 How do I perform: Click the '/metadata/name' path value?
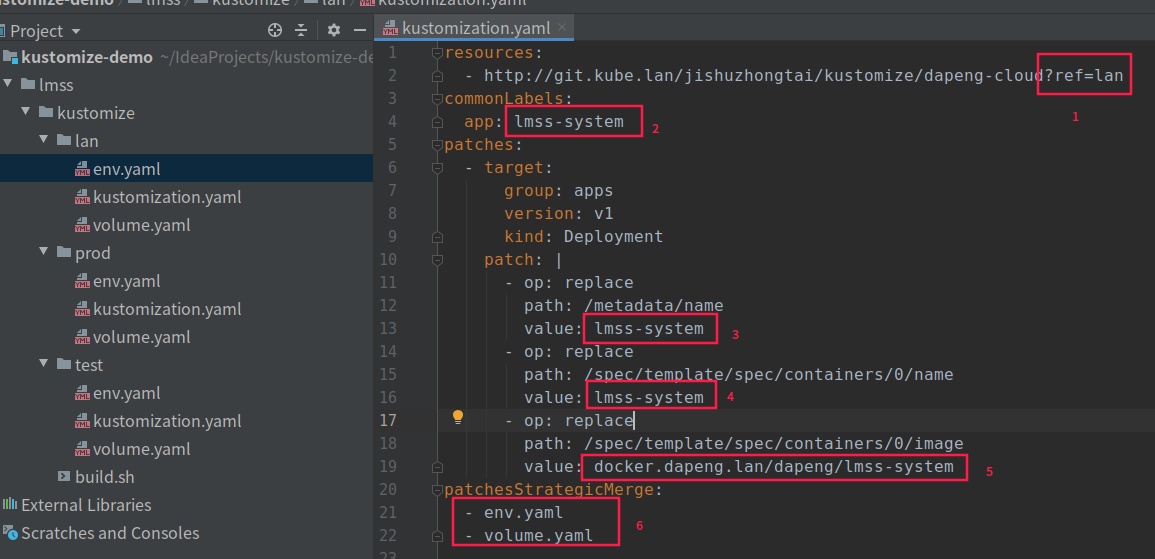[x=652, y=305]
